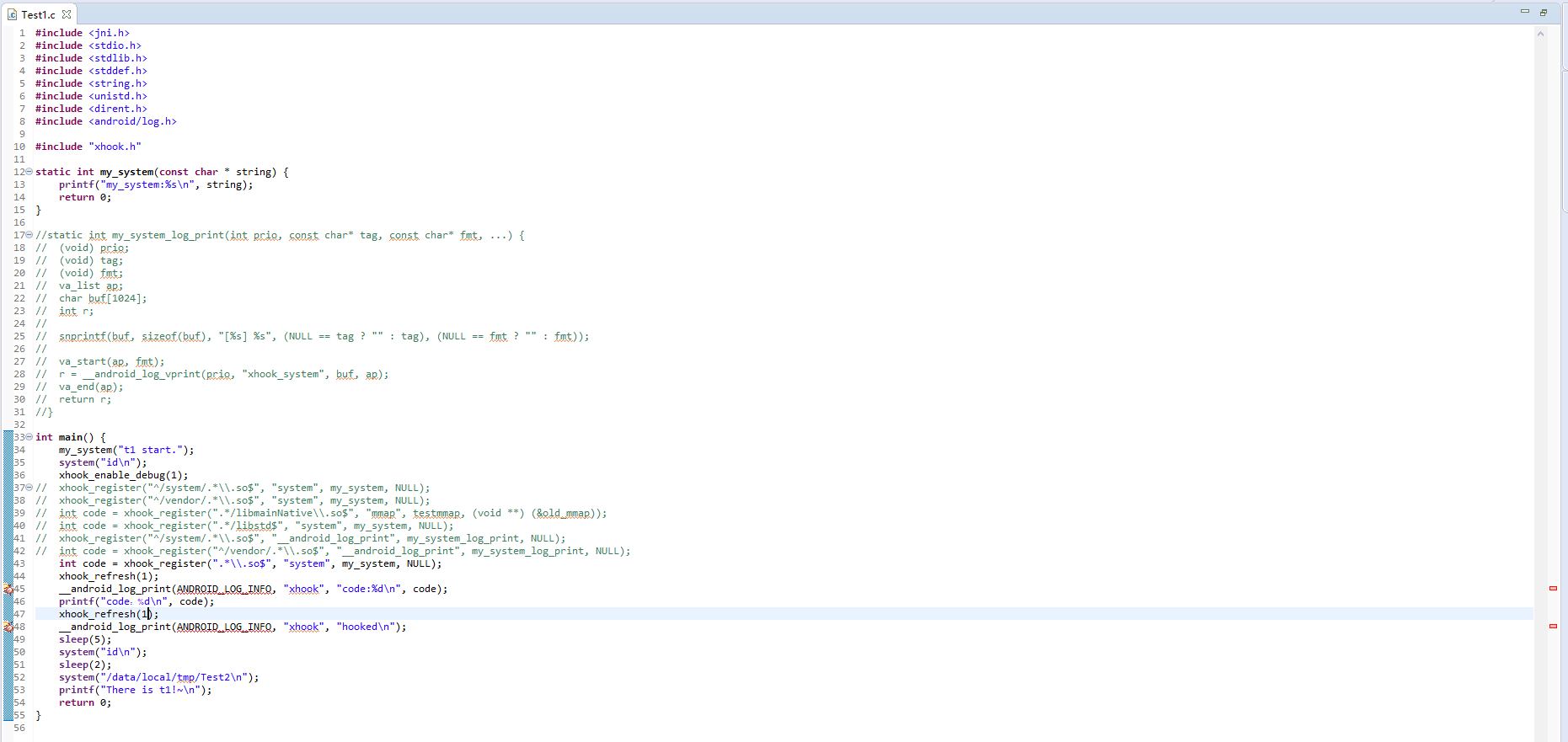Click the 'sleep(2);' line
The image size is (1568, 742).
pyautogui.click(x=85, y=665)
